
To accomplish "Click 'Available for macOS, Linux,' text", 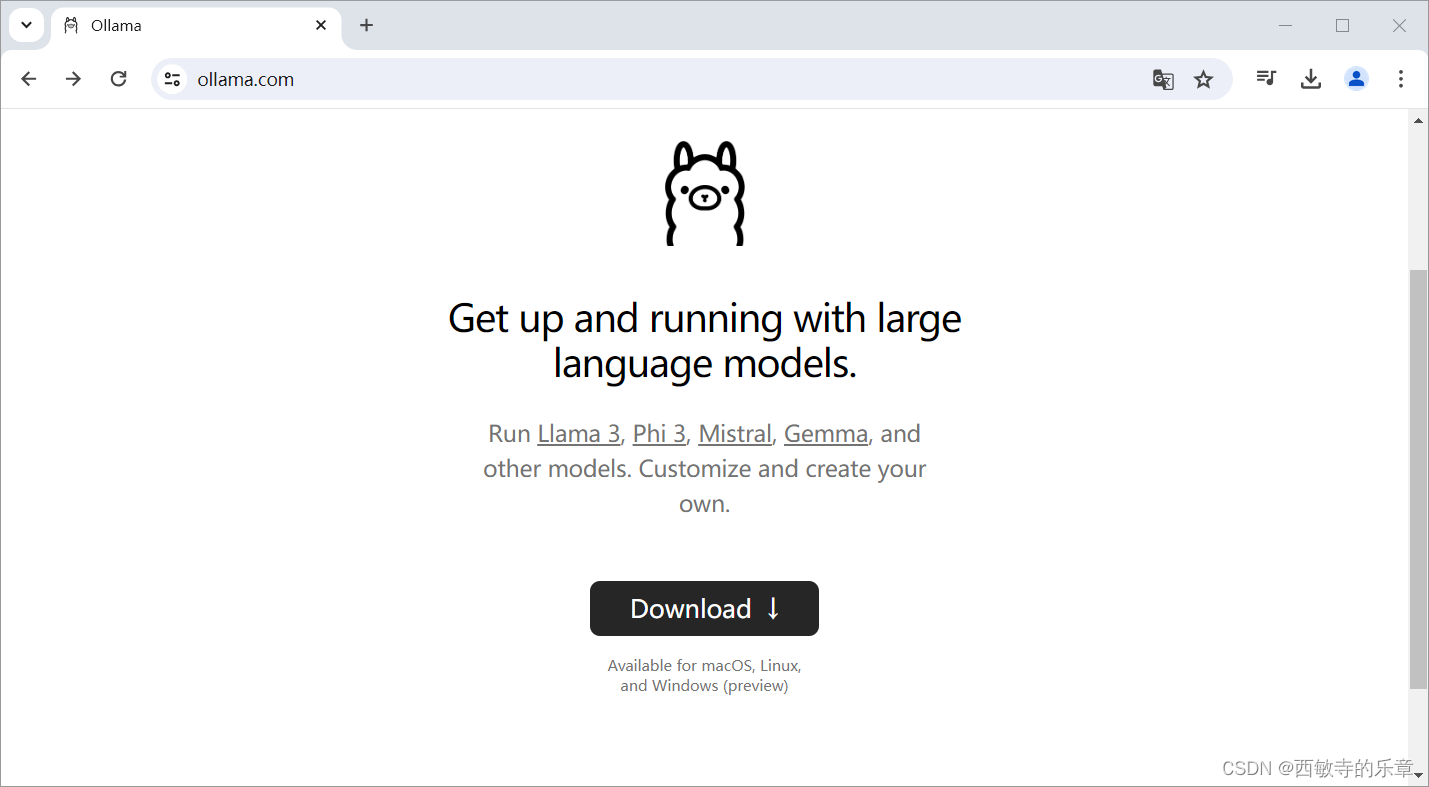I will point(704,665).
